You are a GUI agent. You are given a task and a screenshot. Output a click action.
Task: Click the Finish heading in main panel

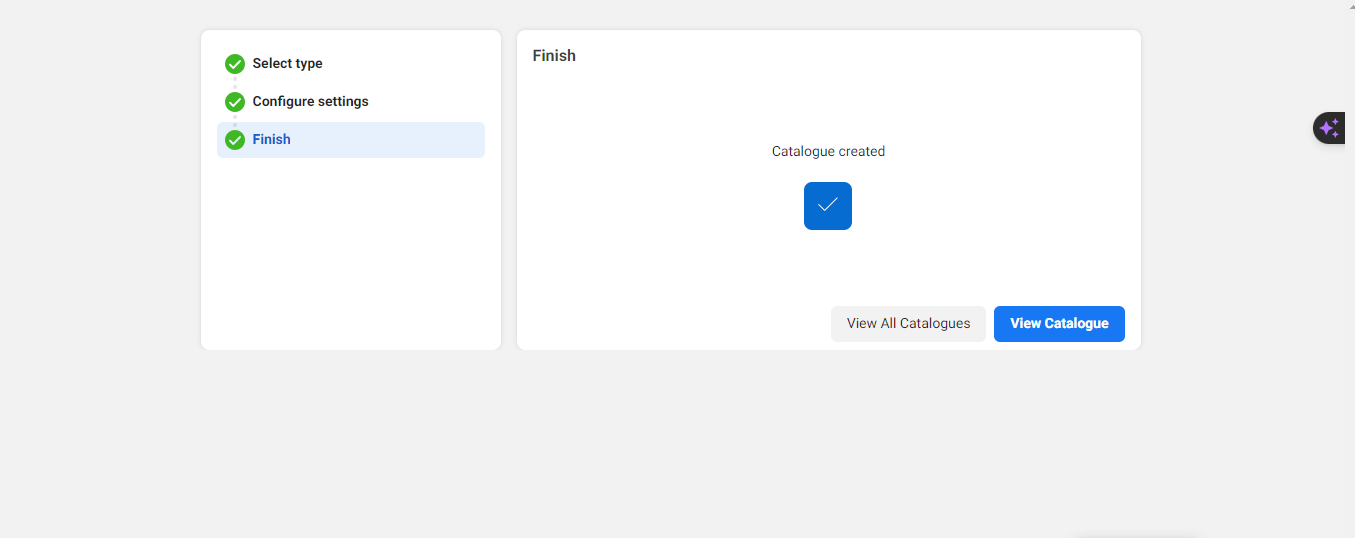point(554,56)
